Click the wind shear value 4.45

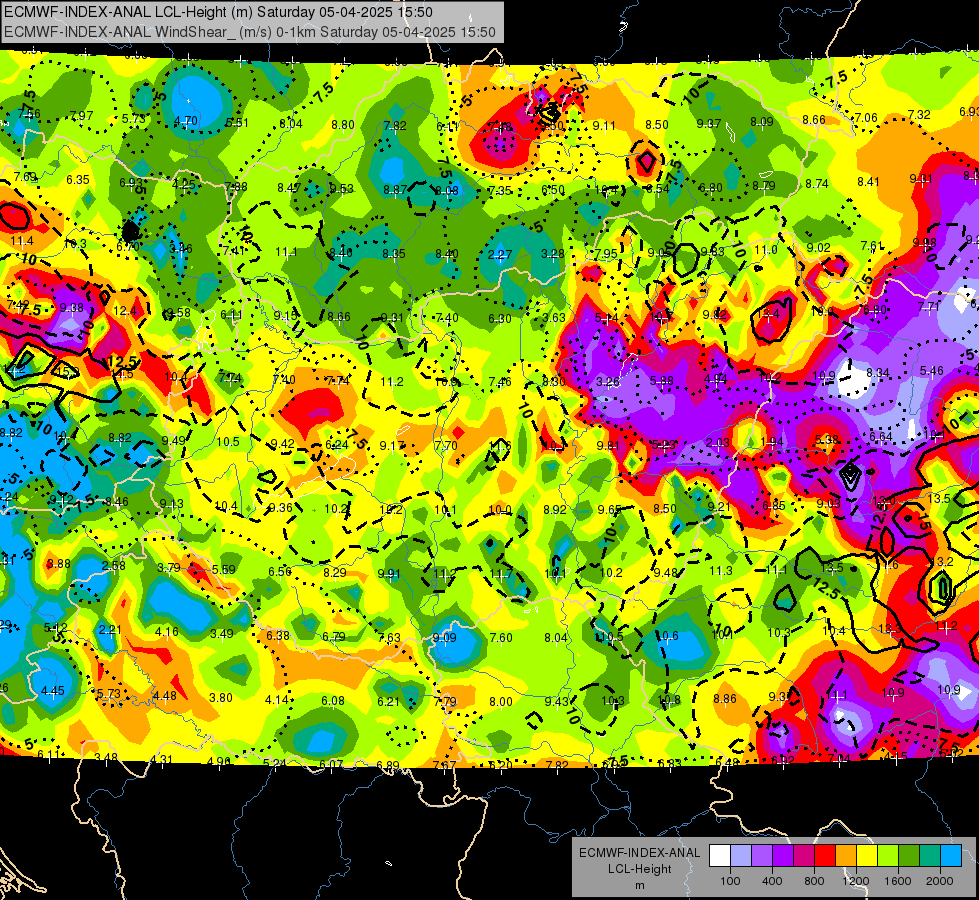pos(52,691)
